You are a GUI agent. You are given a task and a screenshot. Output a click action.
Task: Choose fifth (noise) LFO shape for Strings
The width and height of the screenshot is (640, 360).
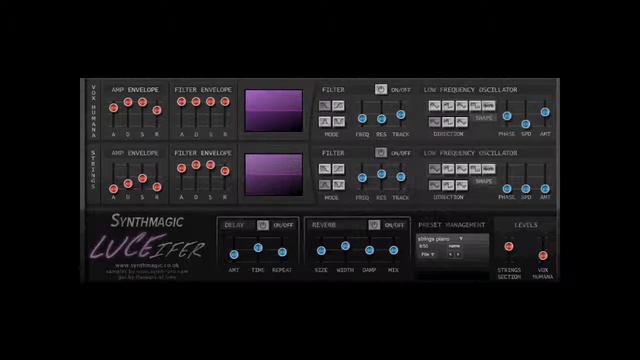click(489, 169)
